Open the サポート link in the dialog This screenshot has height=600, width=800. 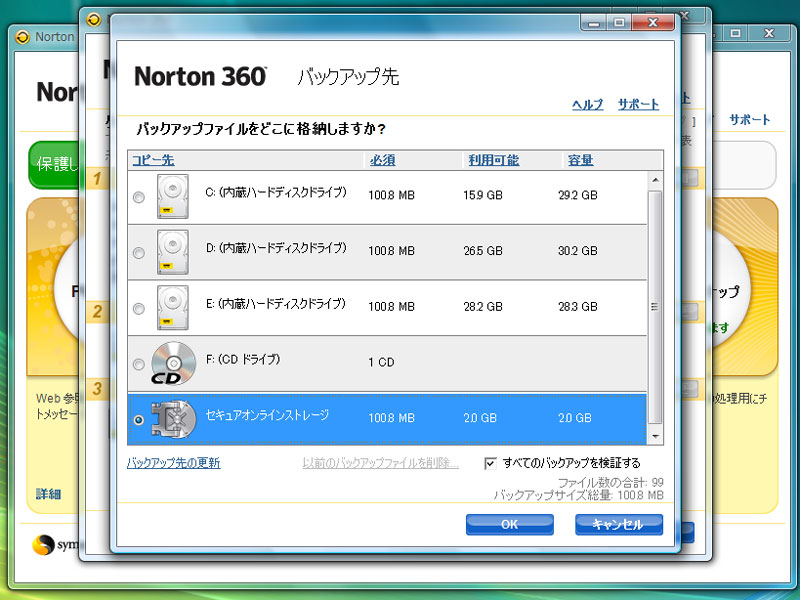click(x=638, y=105)
